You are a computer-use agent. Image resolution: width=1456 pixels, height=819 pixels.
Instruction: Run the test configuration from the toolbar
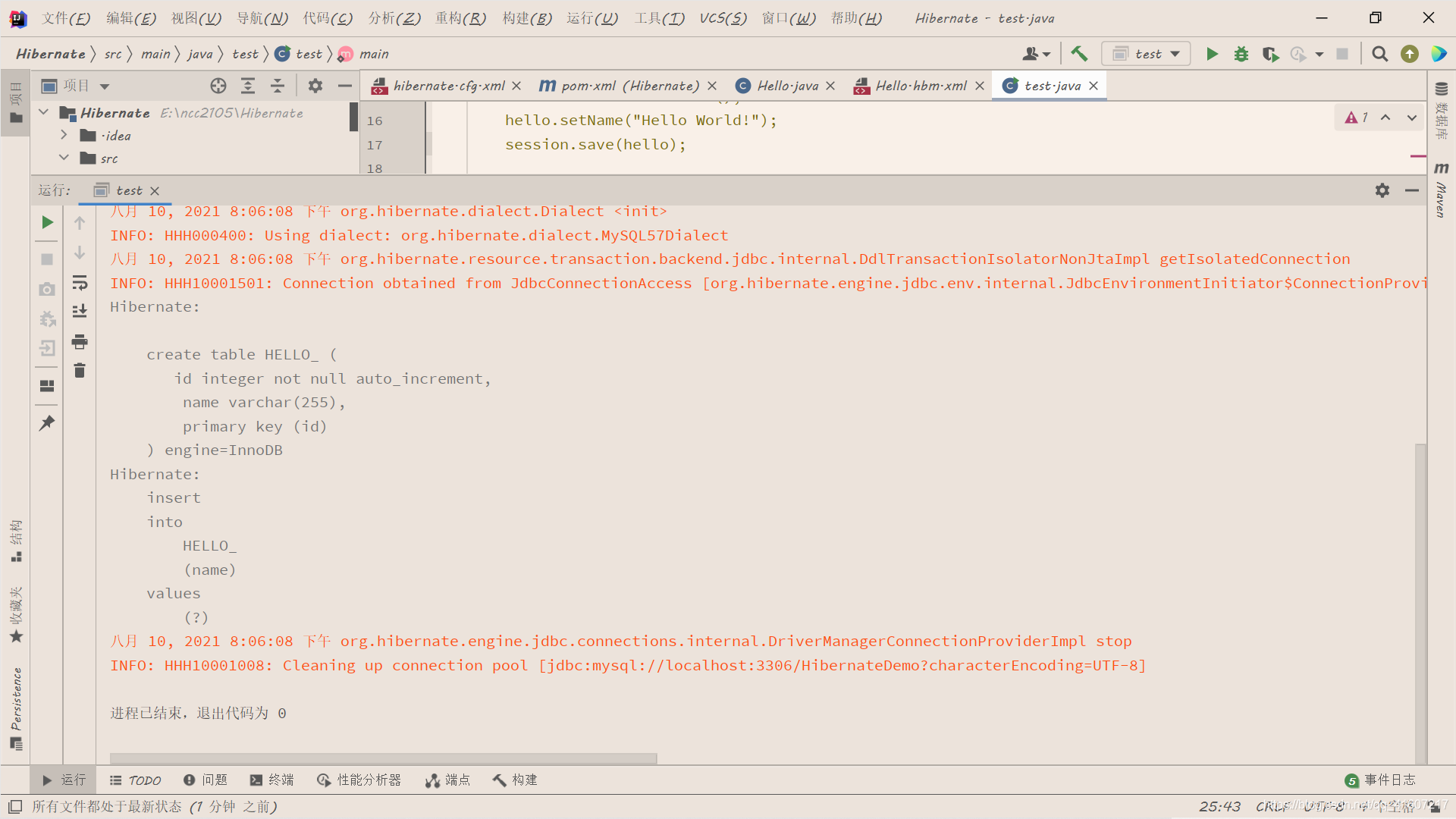click(x=1212, y=54)
